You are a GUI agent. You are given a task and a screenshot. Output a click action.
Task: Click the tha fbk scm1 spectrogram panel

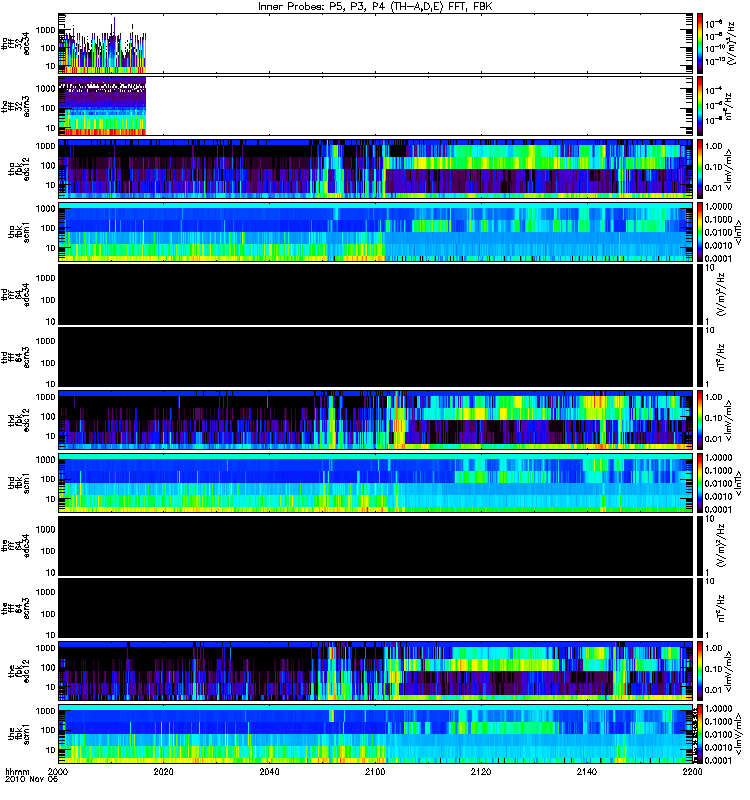[x=375, y=232]
